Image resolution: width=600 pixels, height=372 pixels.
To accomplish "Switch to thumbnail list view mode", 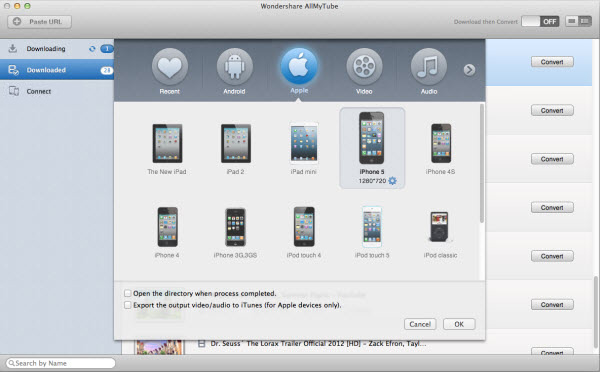I will coord(572,21).
